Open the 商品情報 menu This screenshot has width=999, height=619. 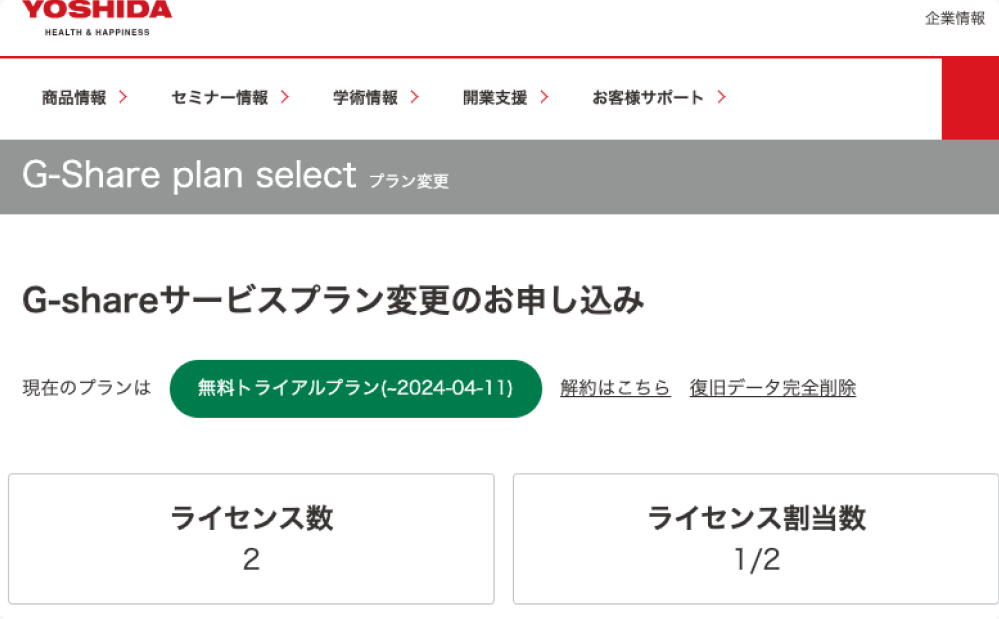pyautogui.click(x=74, y=98)
